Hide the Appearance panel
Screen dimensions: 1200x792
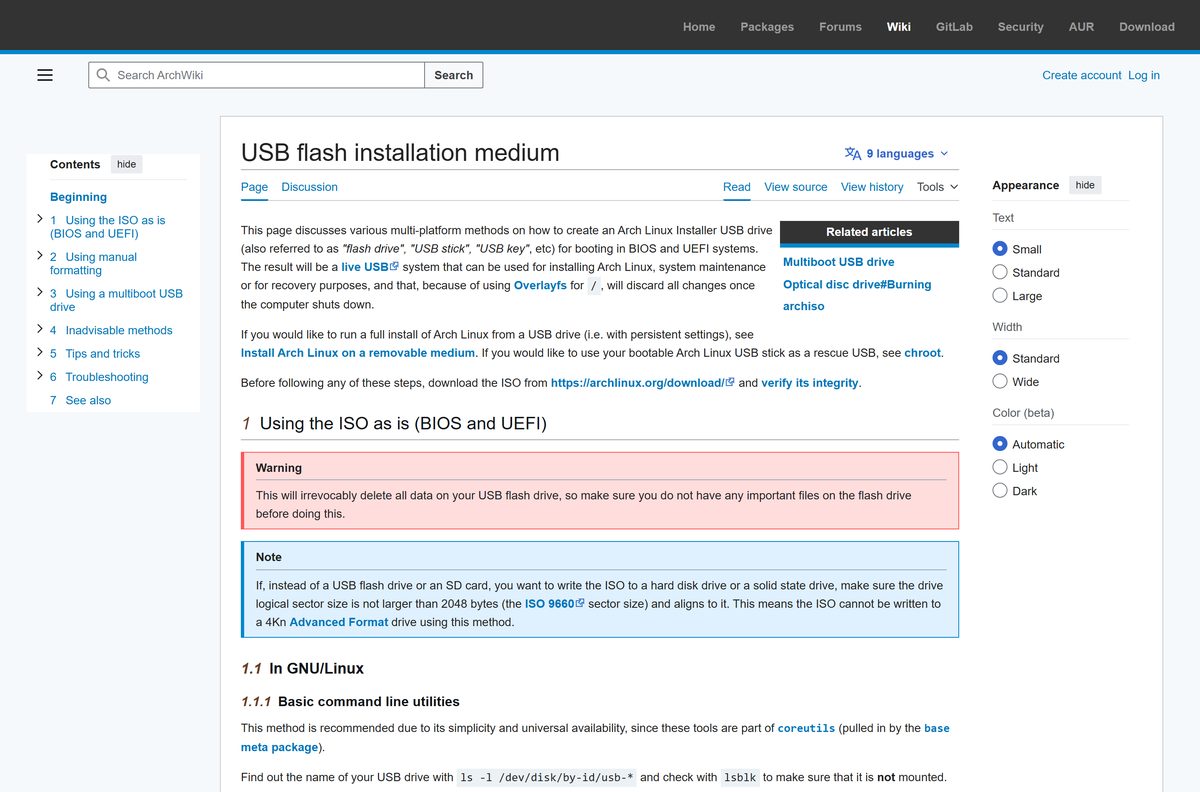(1085, 185)
